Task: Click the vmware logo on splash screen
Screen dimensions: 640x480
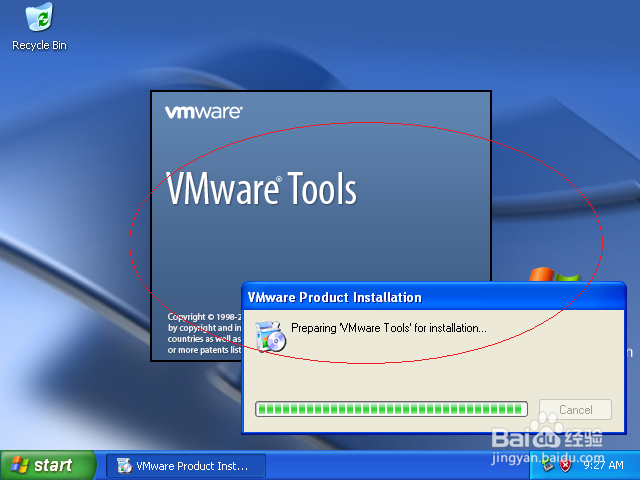Action: pyautogui.click(x=204, y=112)
